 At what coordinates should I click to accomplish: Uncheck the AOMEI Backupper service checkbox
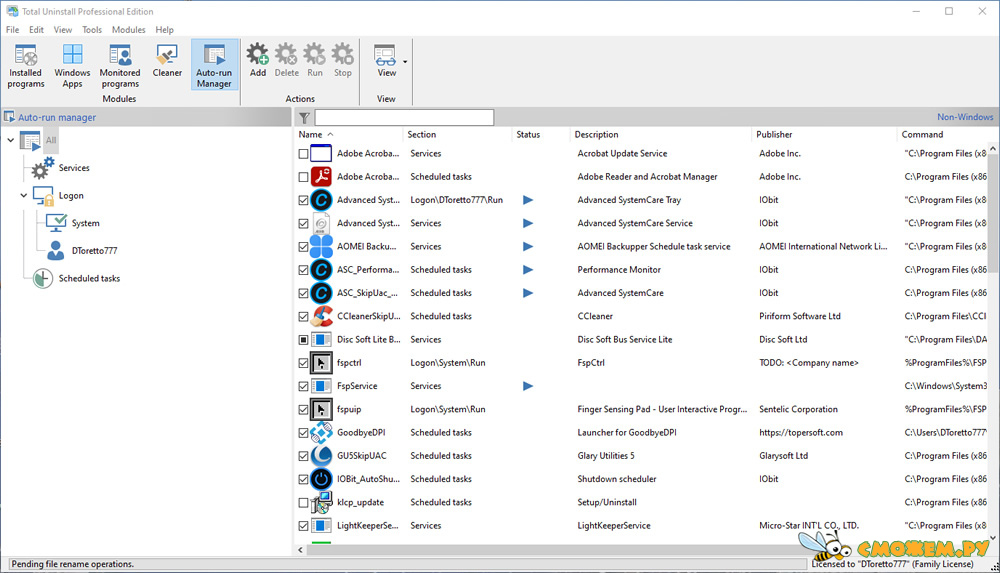click(x=304, y=247)
